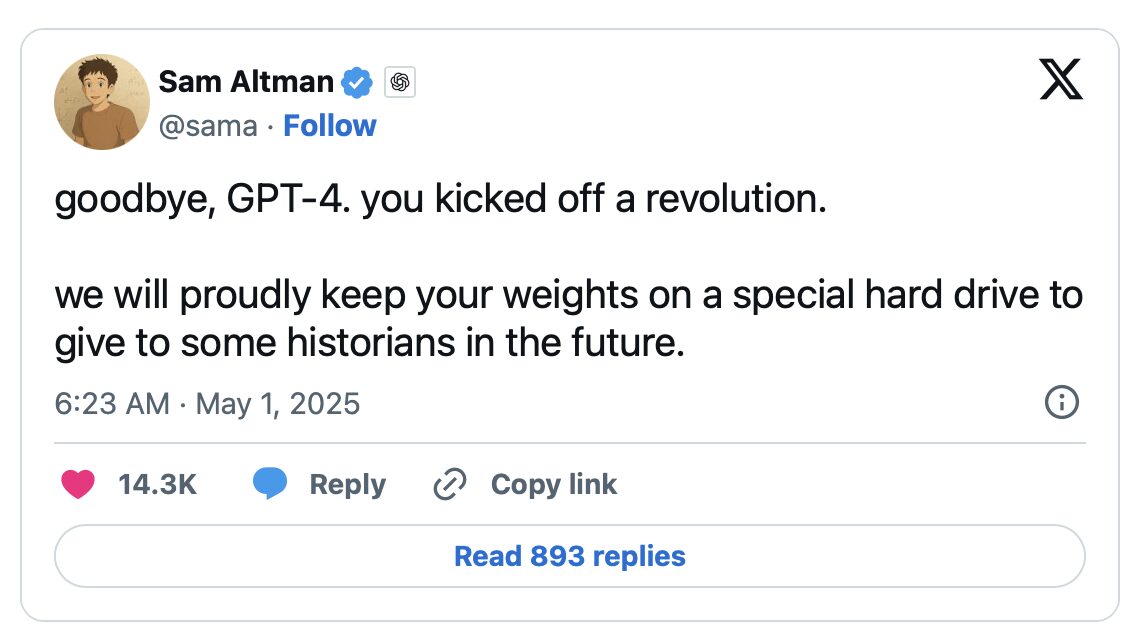This screenshot has width=1148, height=640.
Task: Click the word GPT-4 in the tweet
Action: click(289, 201)
